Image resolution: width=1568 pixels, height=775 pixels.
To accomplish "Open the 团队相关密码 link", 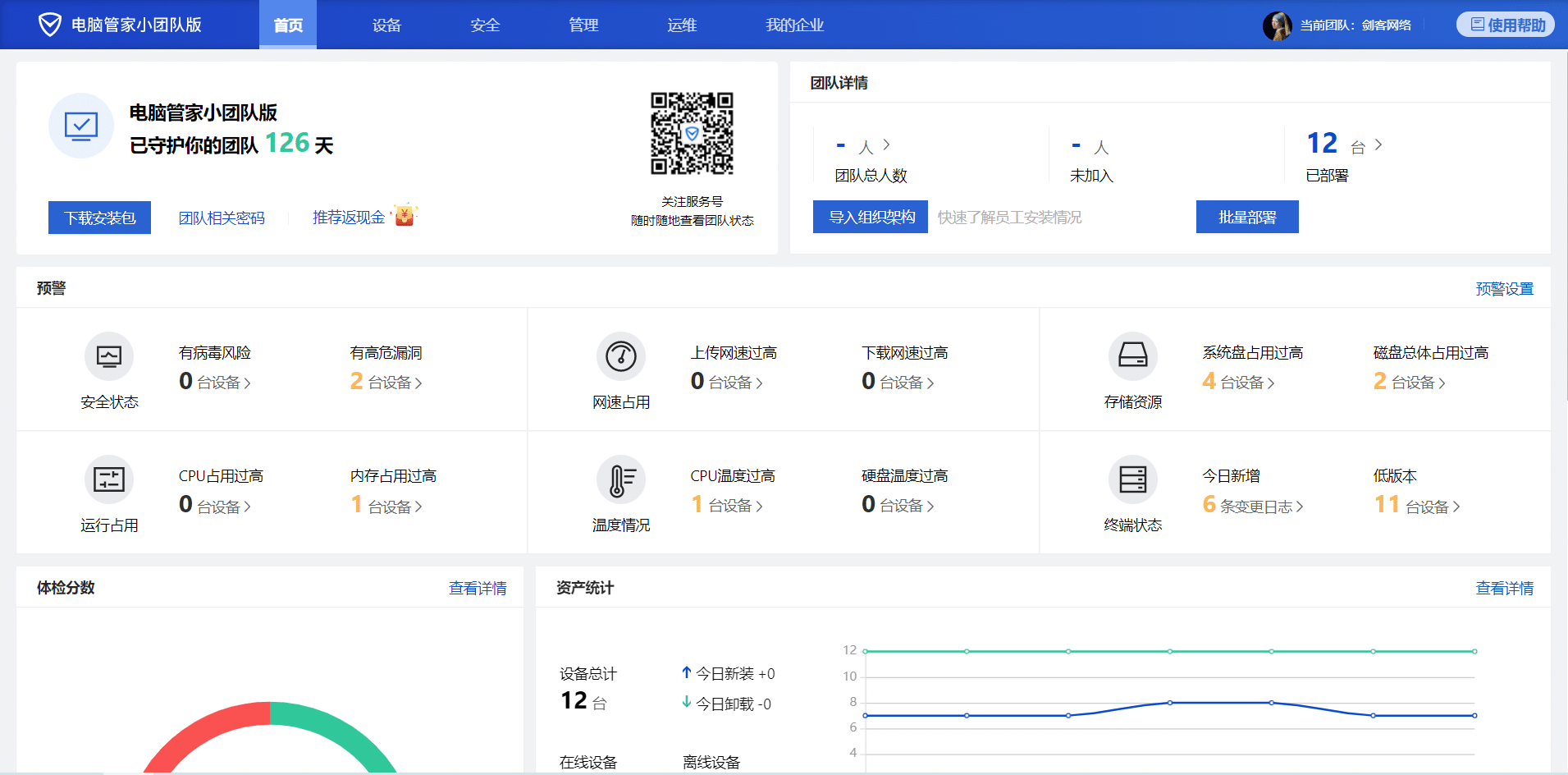I will pyautogui.click(x=222, y=218).
